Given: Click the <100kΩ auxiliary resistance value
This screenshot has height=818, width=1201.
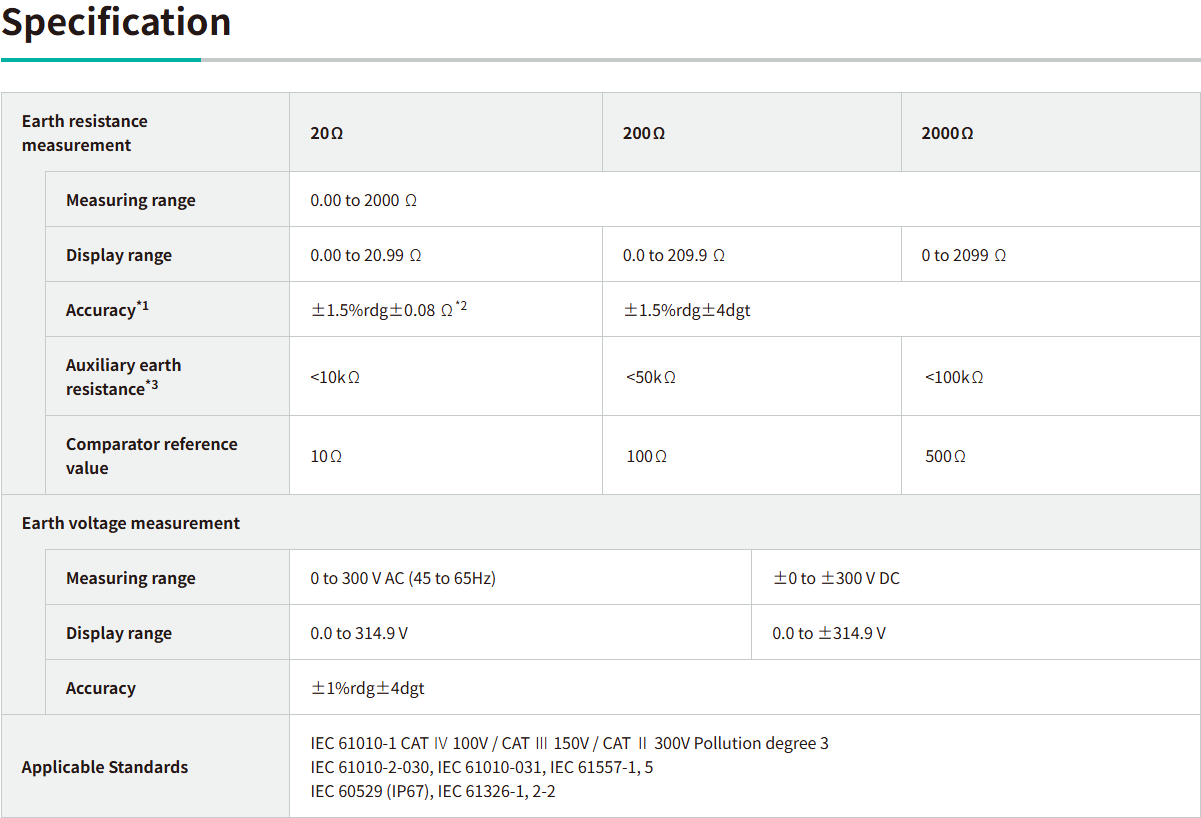Looking at the screenshot, I should coord(954,377).
